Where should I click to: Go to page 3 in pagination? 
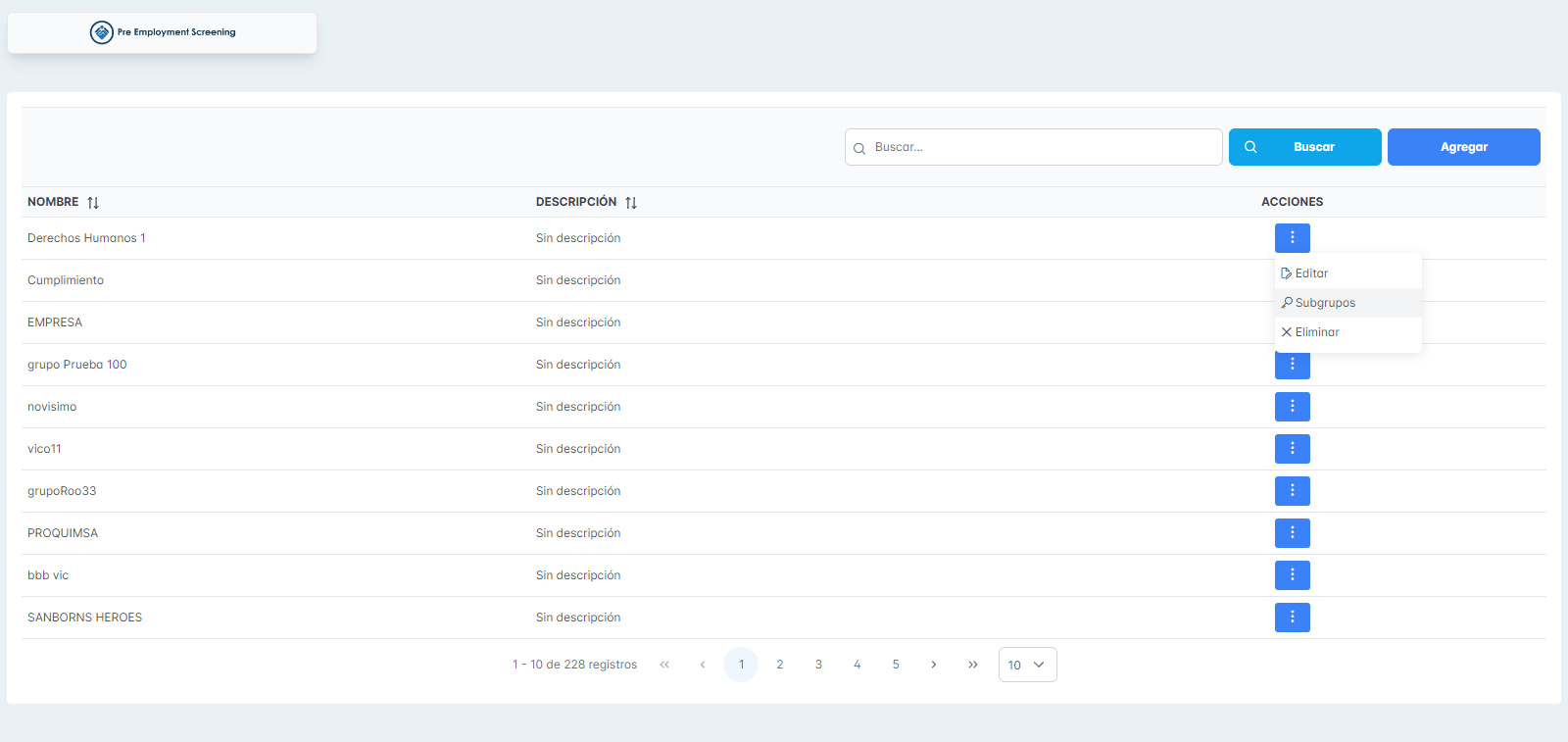(818, 665)
